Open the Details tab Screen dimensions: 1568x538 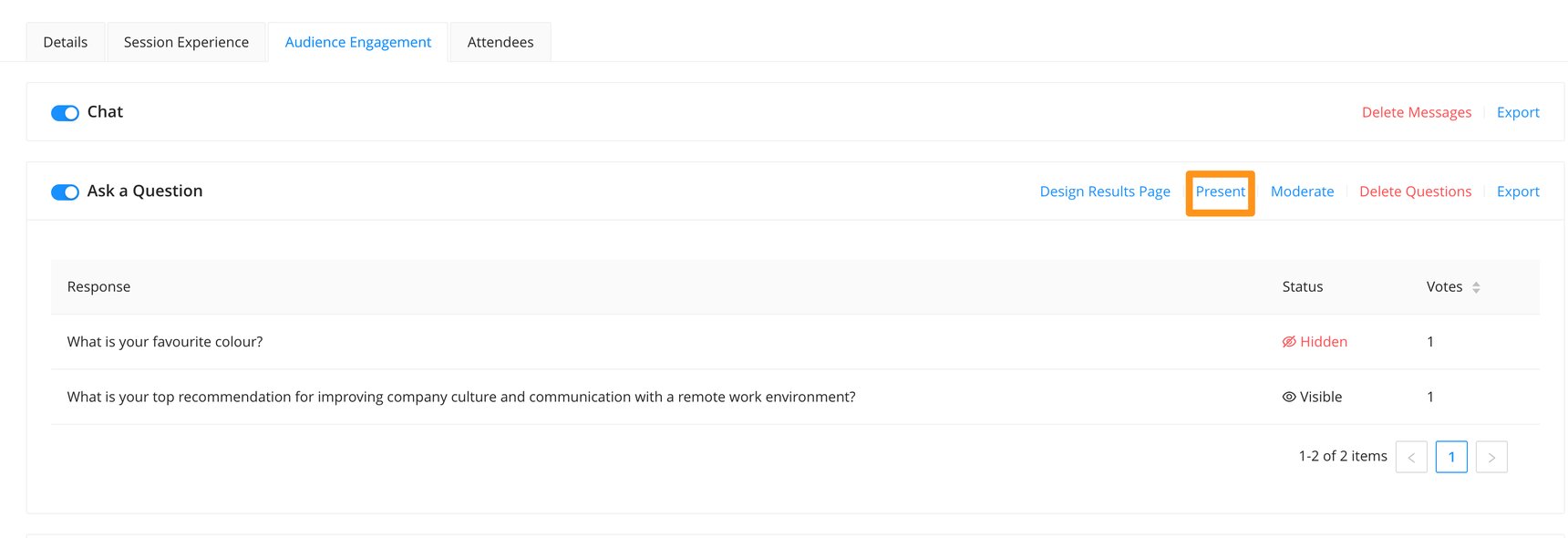pos(66,42)
